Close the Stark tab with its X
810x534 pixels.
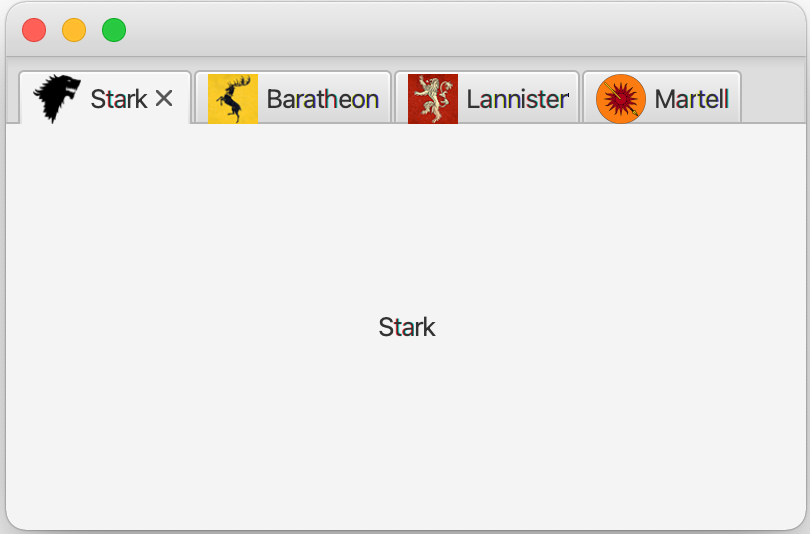(x=164, y=98)
